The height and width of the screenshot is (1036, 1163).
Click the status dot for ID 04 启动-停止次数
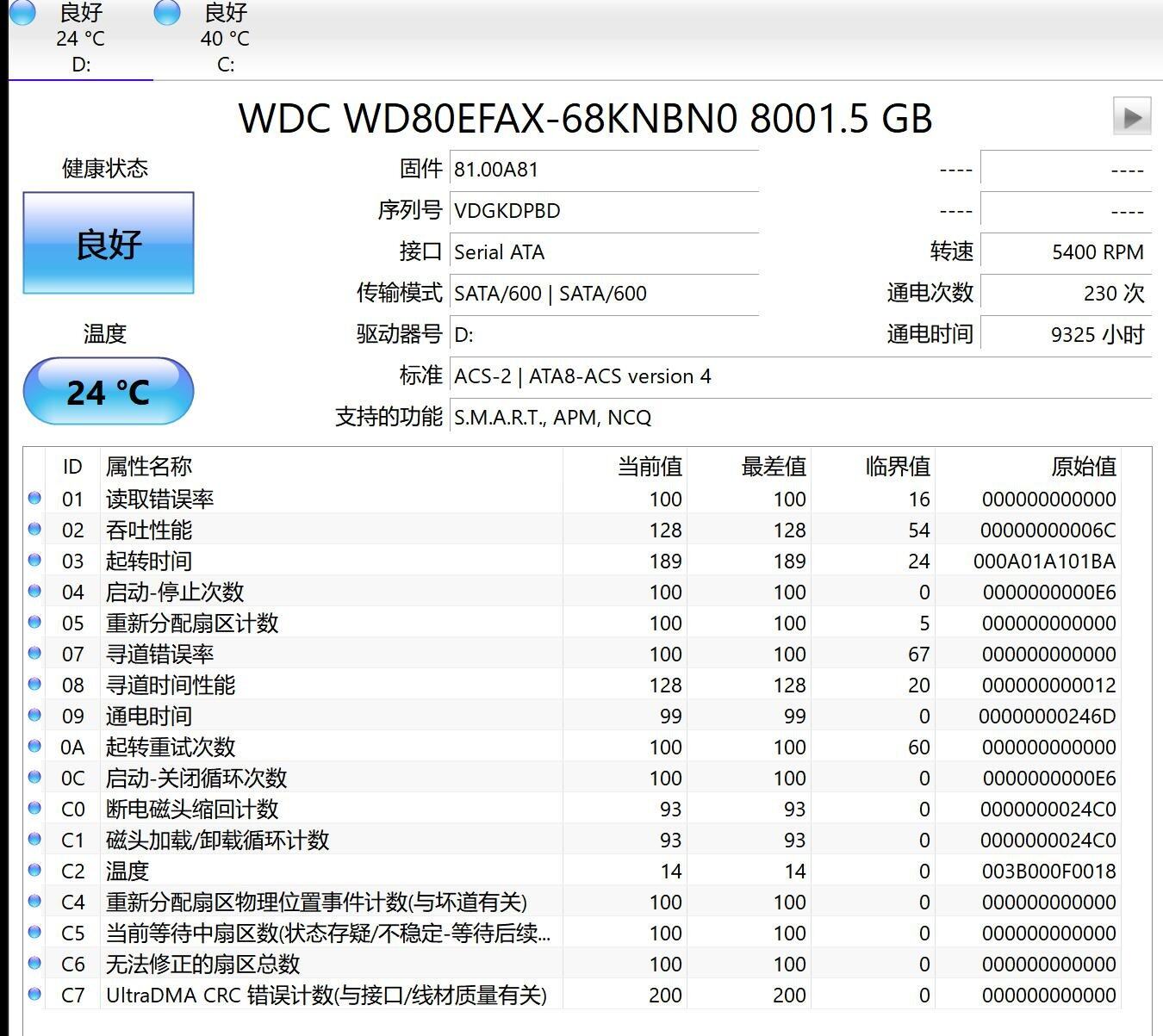(x=34, y=591)
